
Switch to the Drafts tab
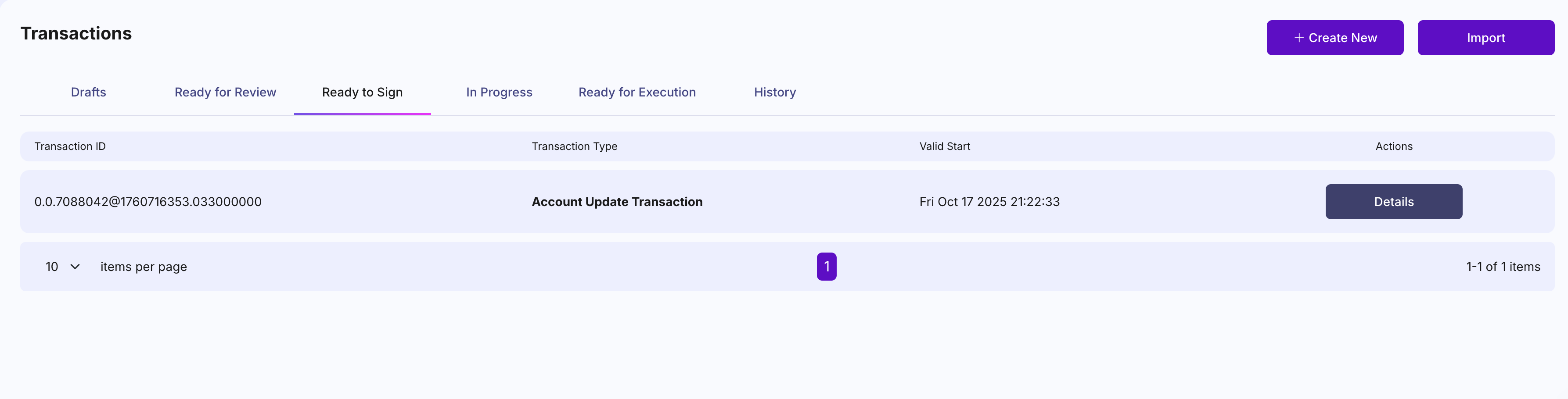[x=88, y=93]
